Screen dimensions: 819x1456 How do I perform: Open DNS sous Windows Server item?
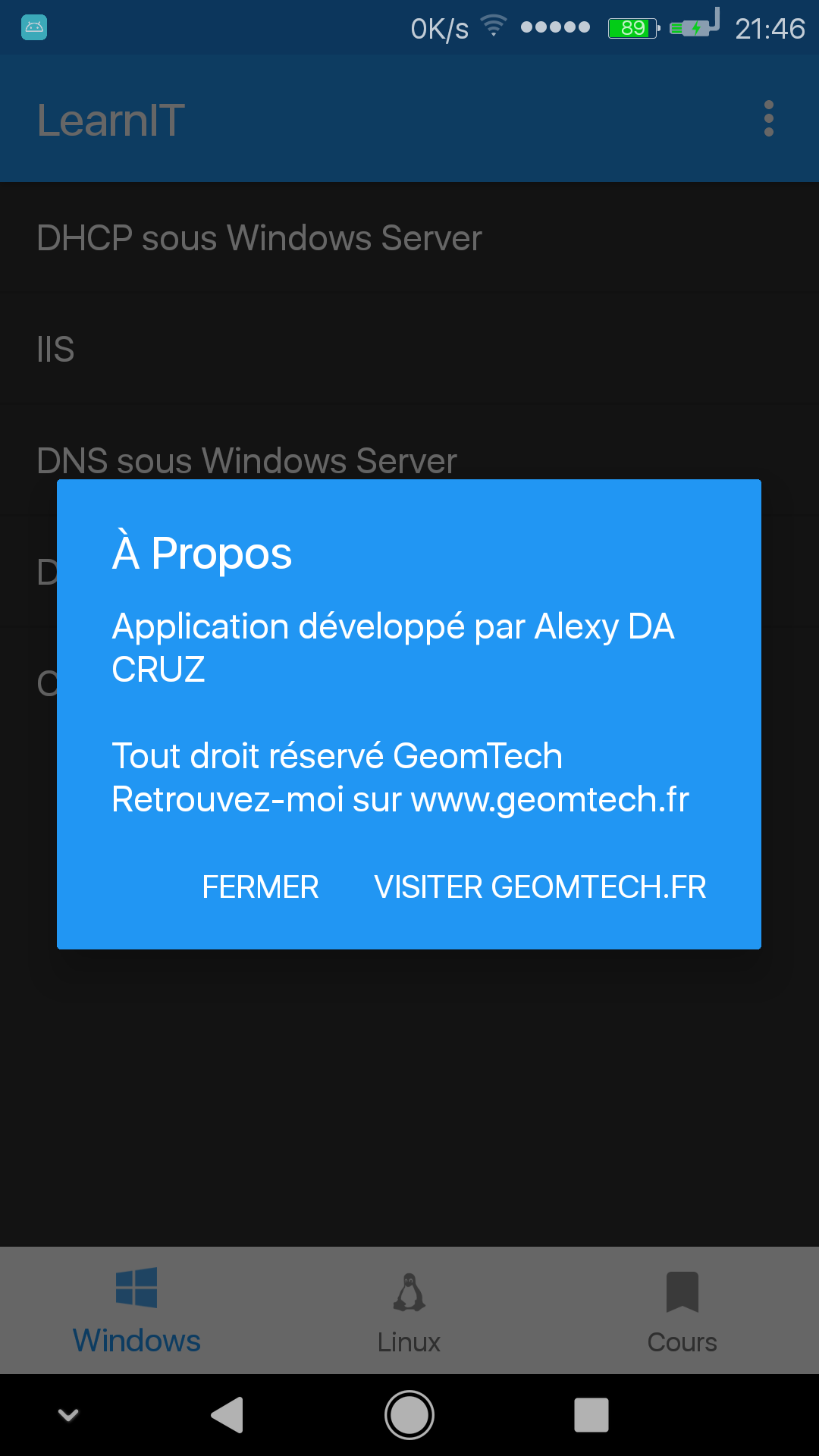click(x=247, y=460)
